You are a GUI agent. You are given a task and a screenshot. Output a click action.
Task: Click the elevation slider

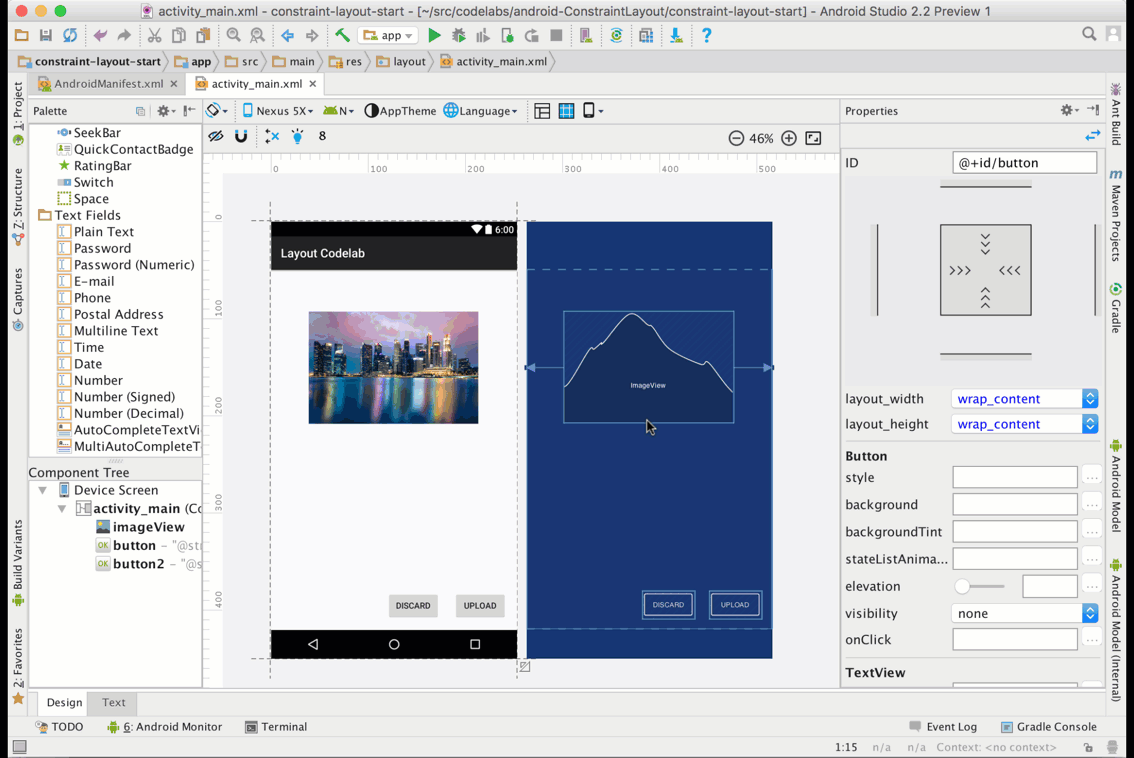pos(979,586)
